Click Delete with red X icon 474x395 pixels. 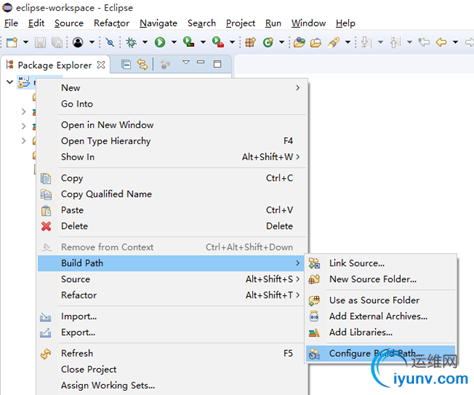(x=172, y=226)
